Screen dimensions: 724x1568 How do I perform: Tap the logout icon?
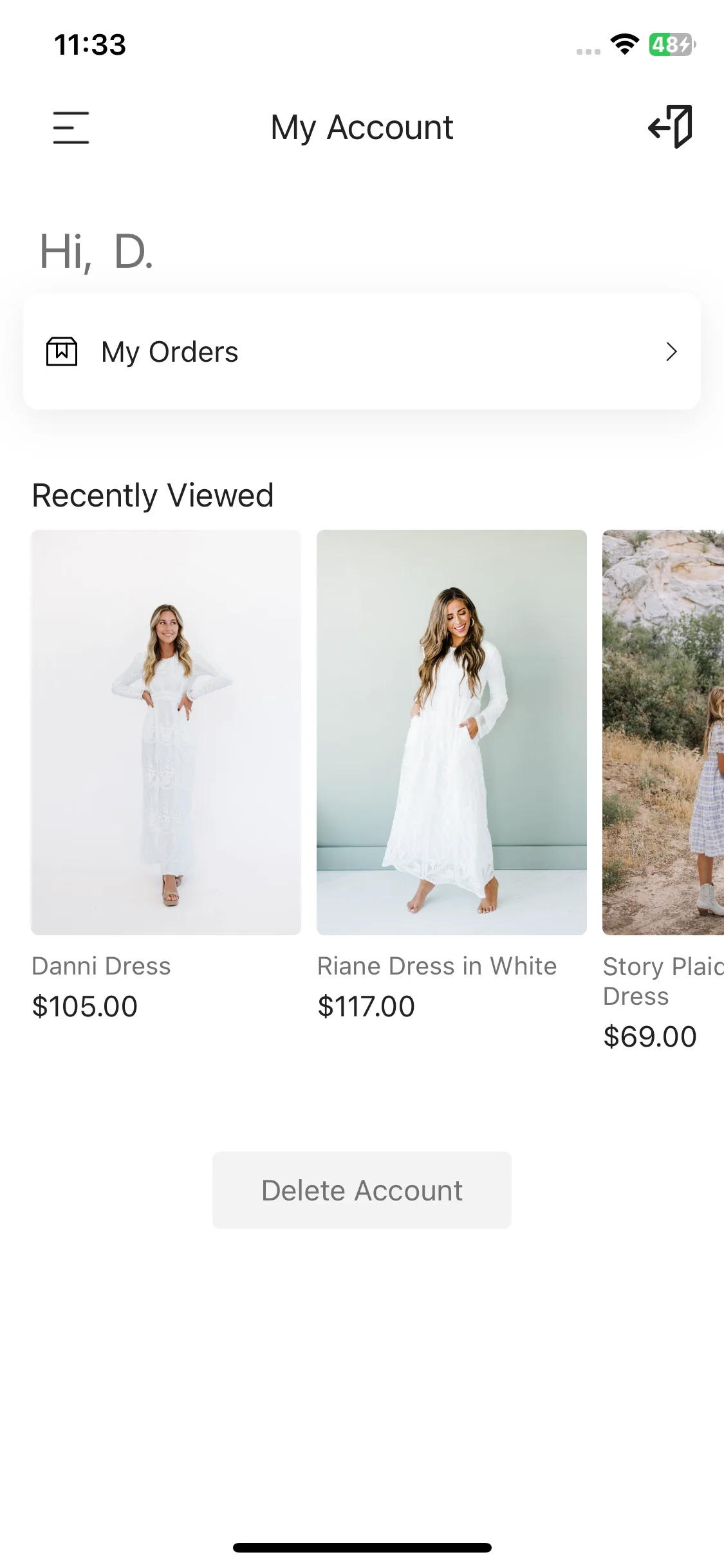[x=671, y=126]
